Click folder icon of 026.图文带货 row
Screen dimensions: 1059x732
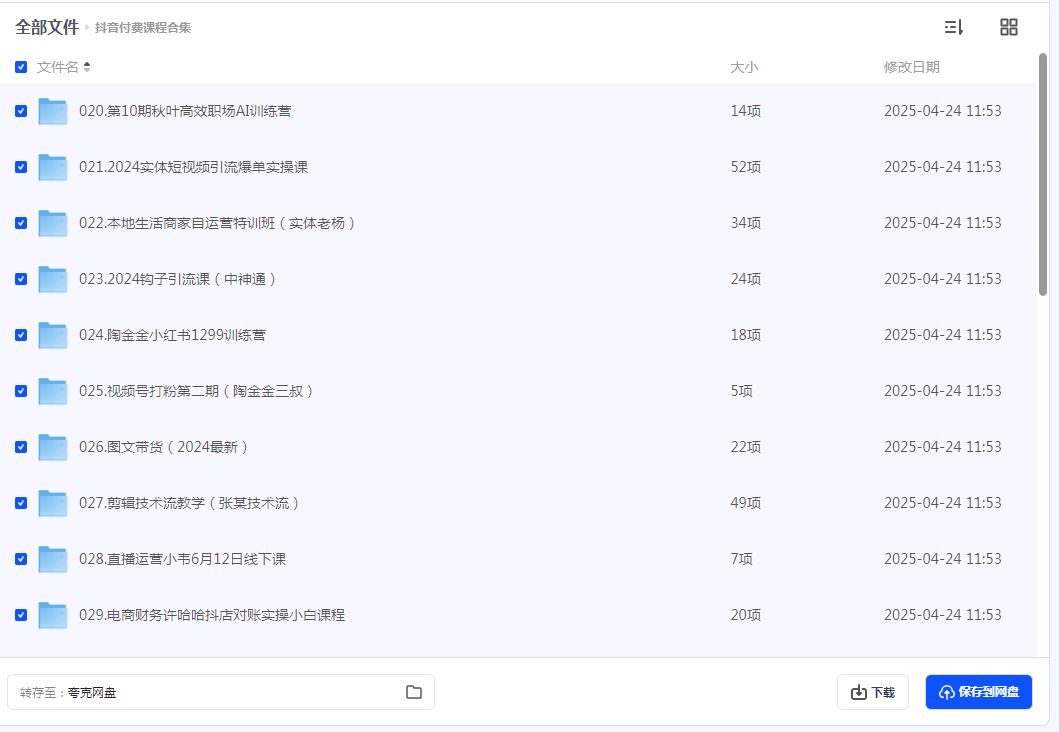point(52,447)
